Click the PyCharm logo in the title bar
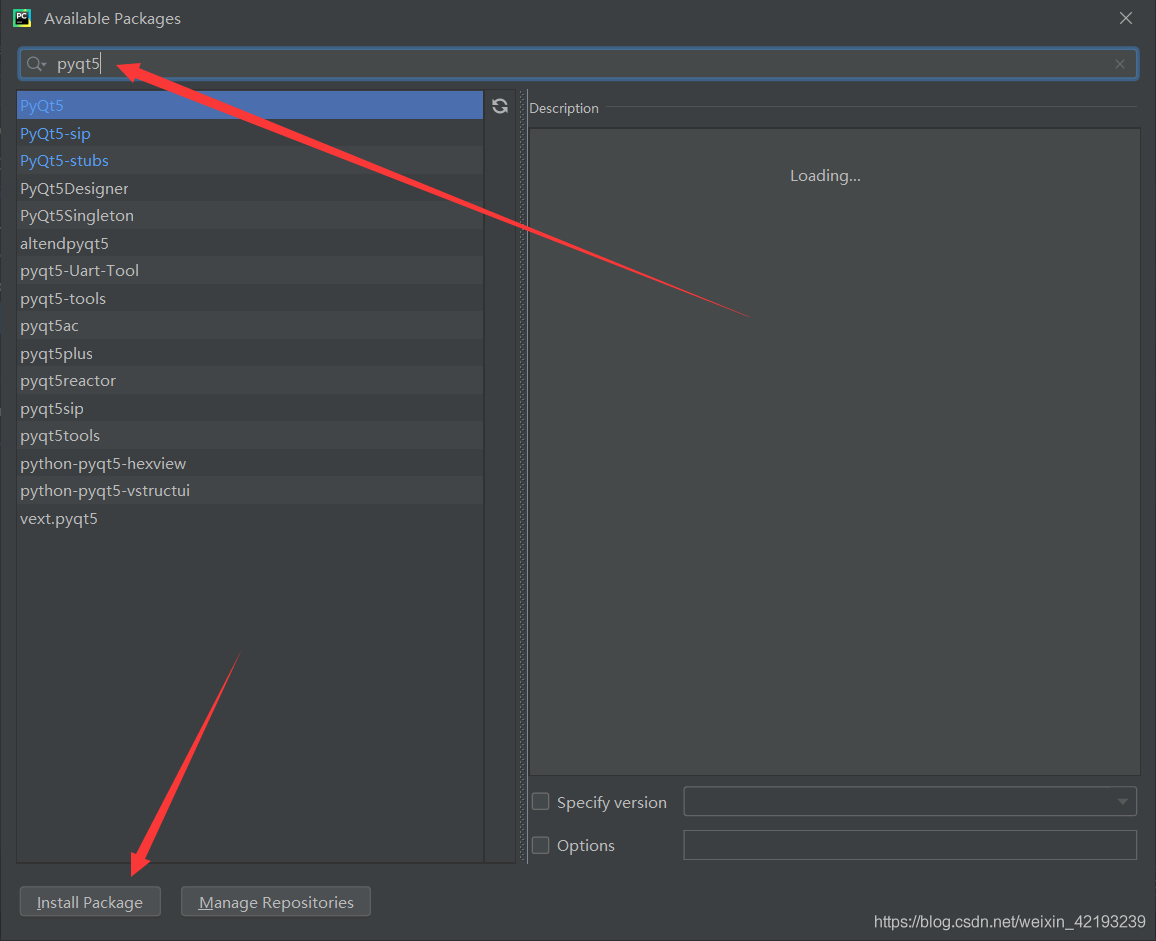1156x941 pixels. [22, 18]
